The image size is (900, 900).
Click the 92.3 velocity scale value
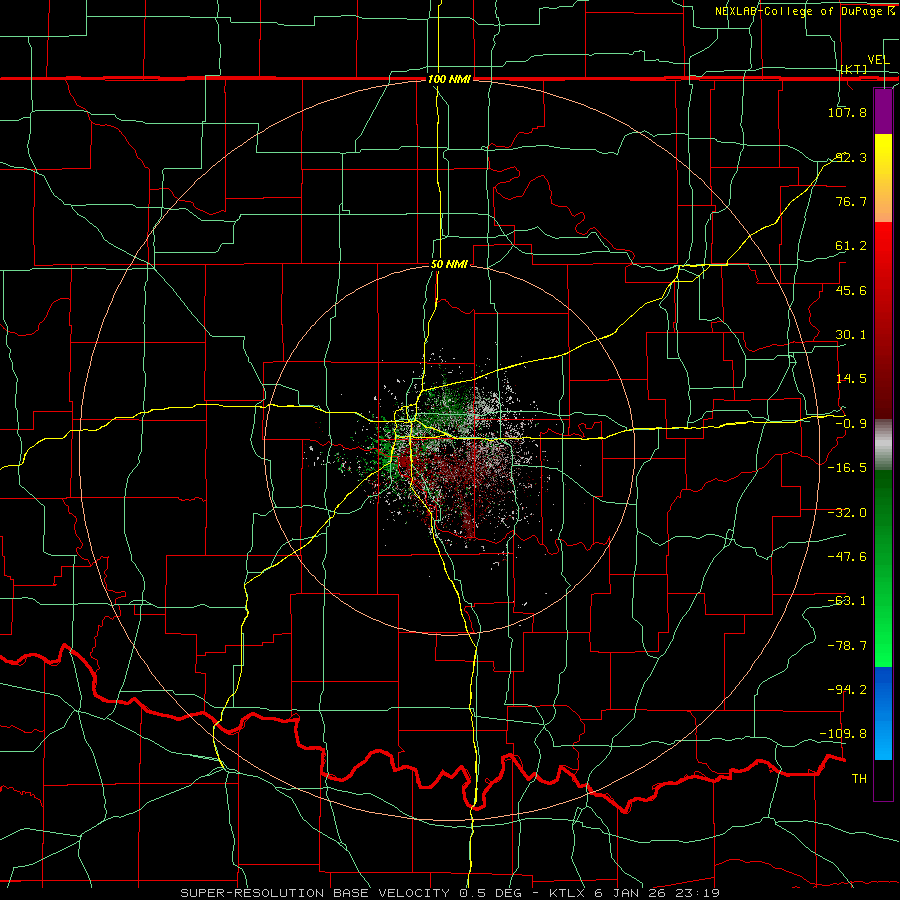click(x=851, y=157)
